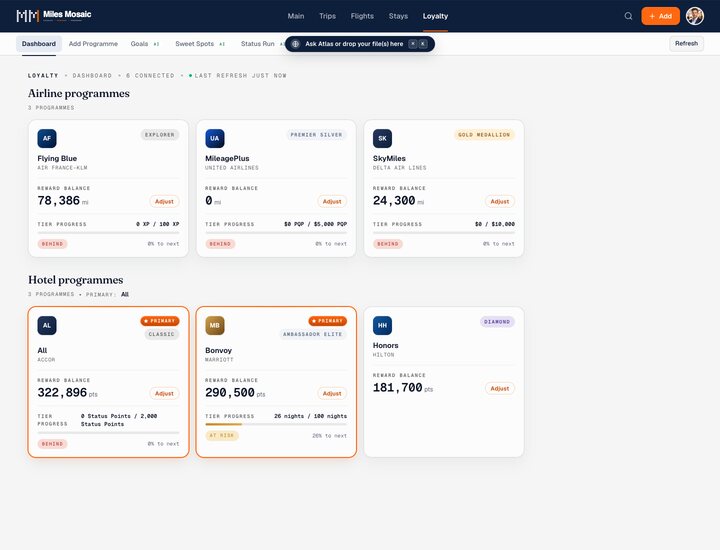Image resolution: width=720 pixels, height=550 pixels.
Task: Click the Airline programmes heading
Action: click(x=79, y=93)
